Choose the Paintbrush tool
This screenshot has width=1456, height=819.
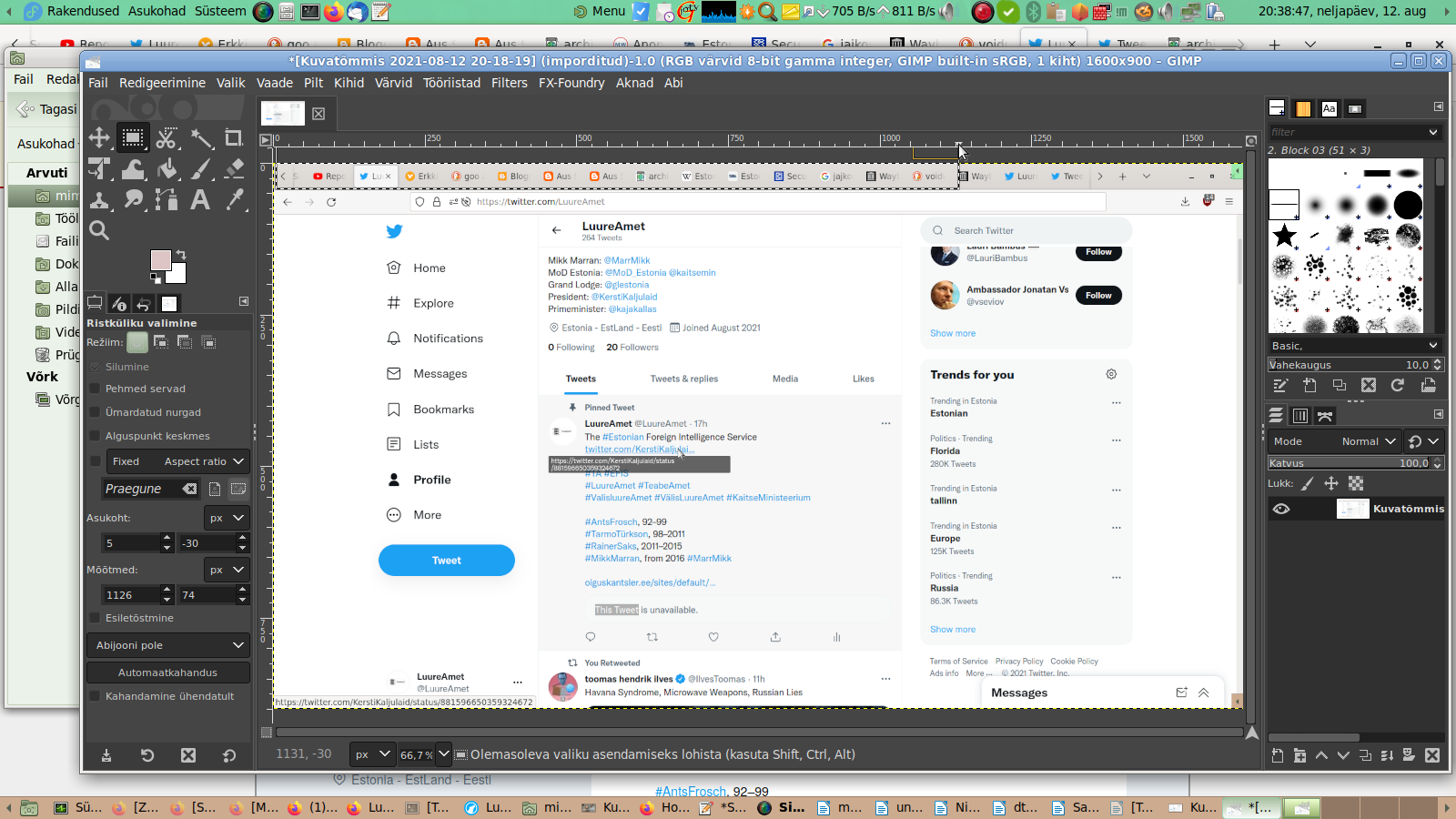[200, 169]
